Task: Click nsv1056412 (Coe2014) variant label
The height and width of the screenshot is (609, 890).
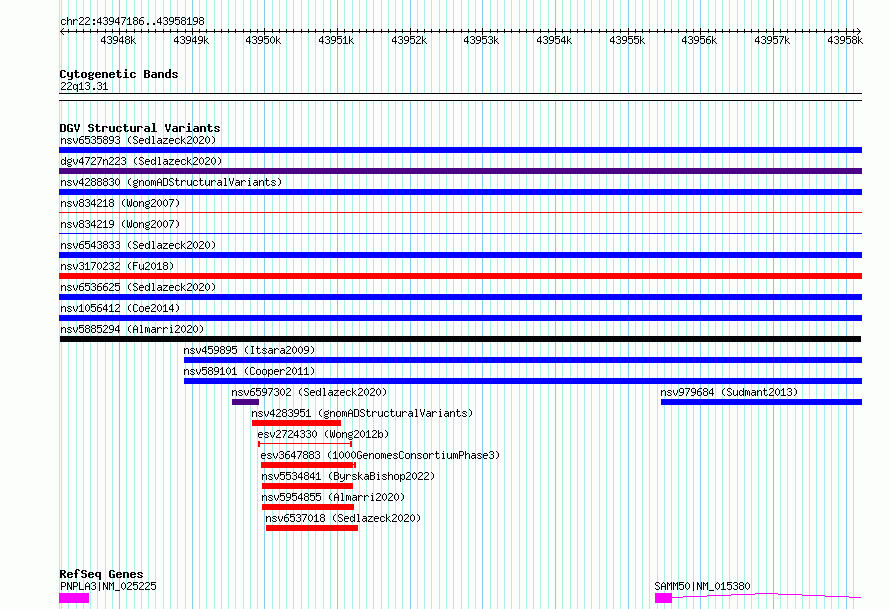Action: (x=120, y=308)
